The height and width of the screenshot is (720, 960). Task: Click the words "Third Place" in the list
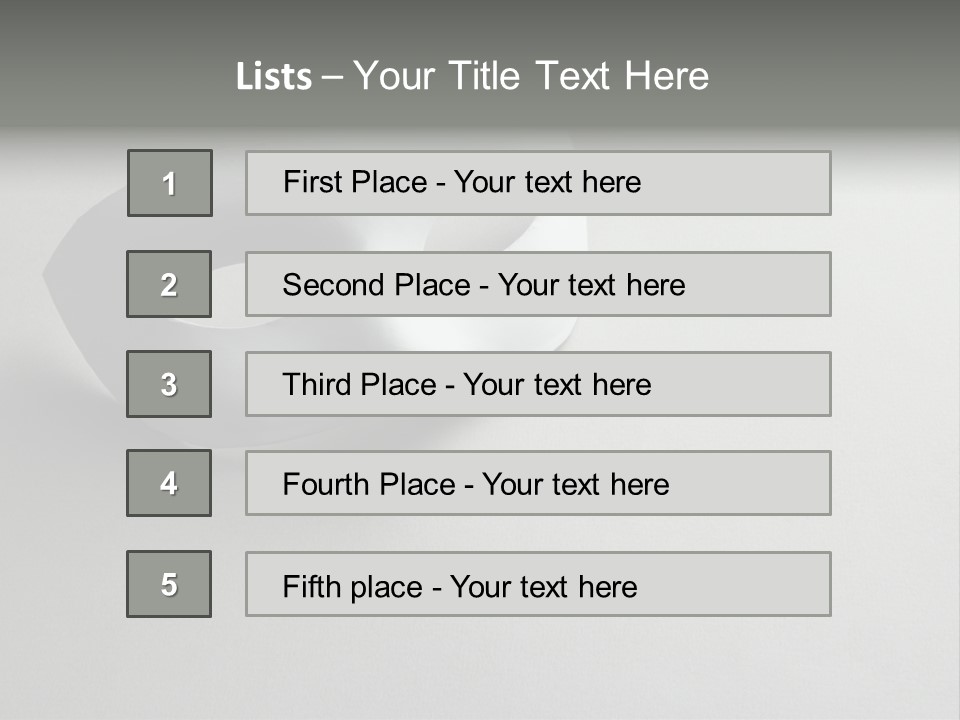click(x=360, y=385)
